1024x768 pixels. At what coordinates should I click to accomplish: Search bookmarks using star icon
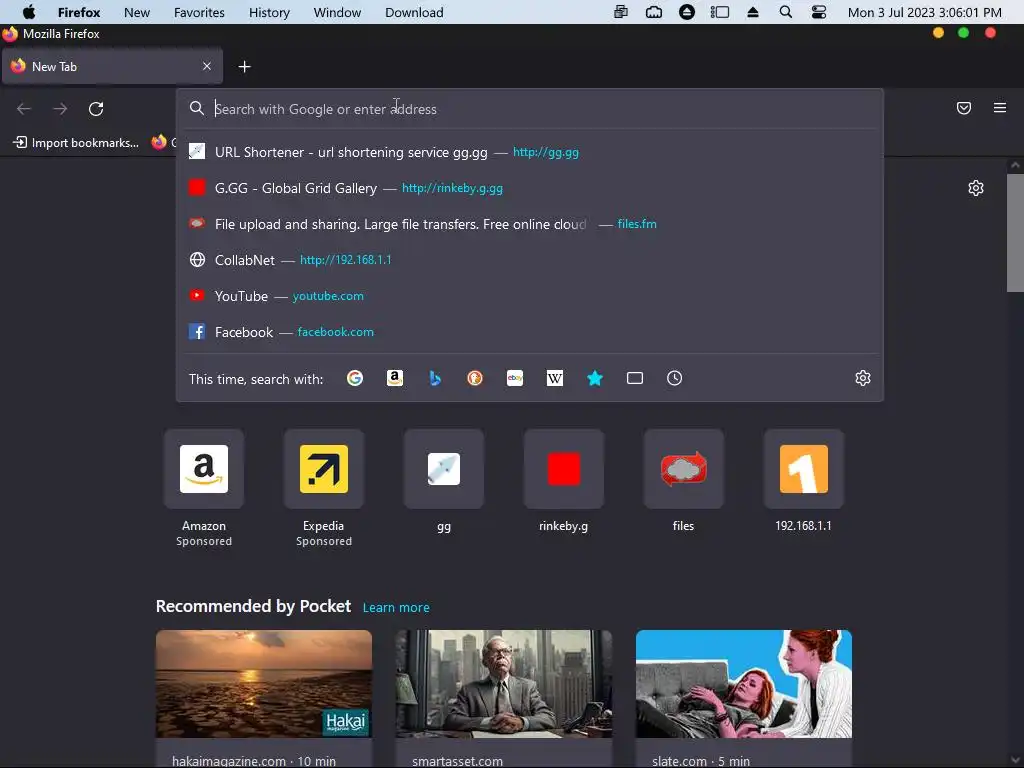pyautogui.click(x=595, y=378)
